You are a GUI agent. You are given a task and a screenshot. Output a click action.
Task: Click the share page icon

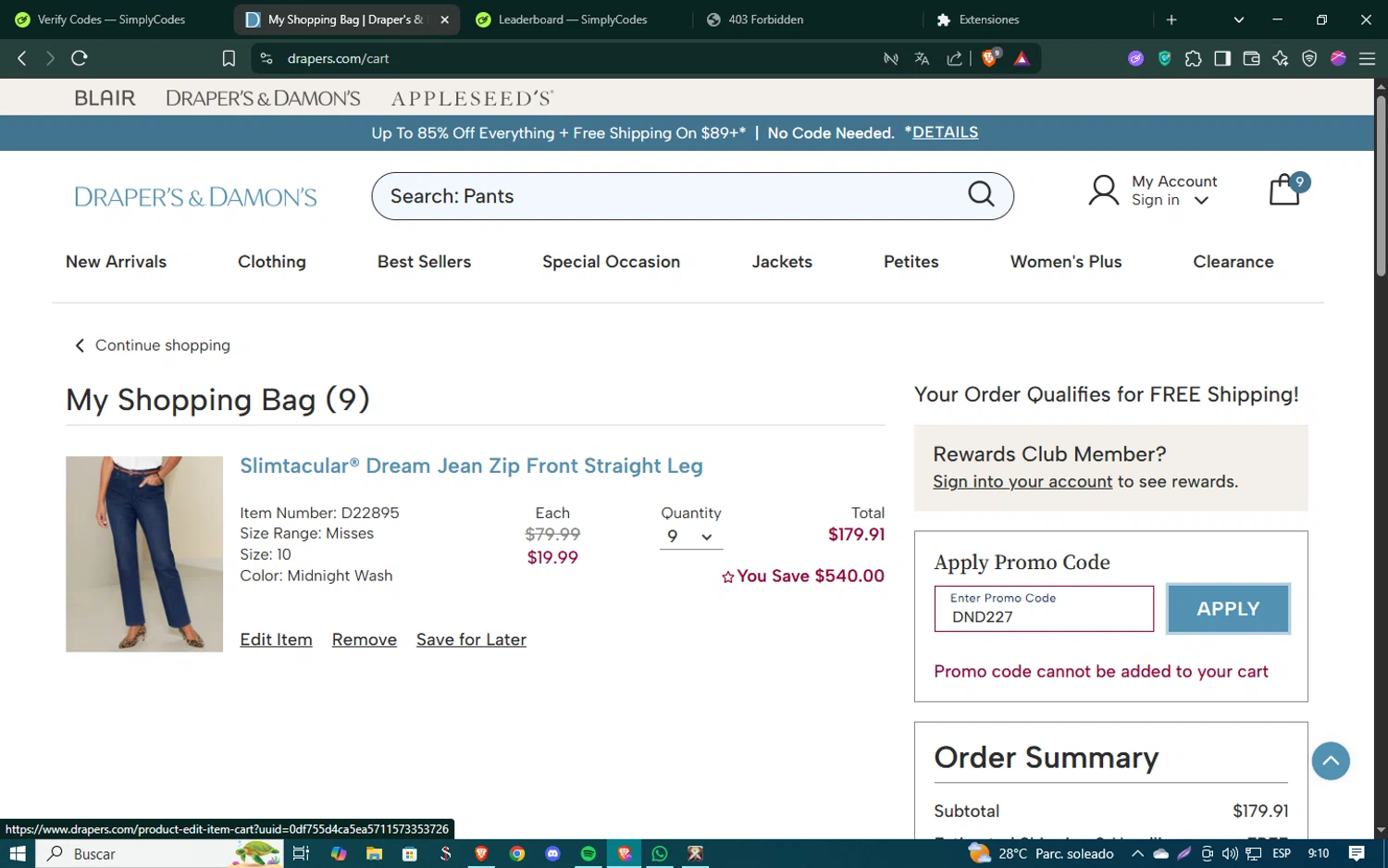[x=954, y=58]
